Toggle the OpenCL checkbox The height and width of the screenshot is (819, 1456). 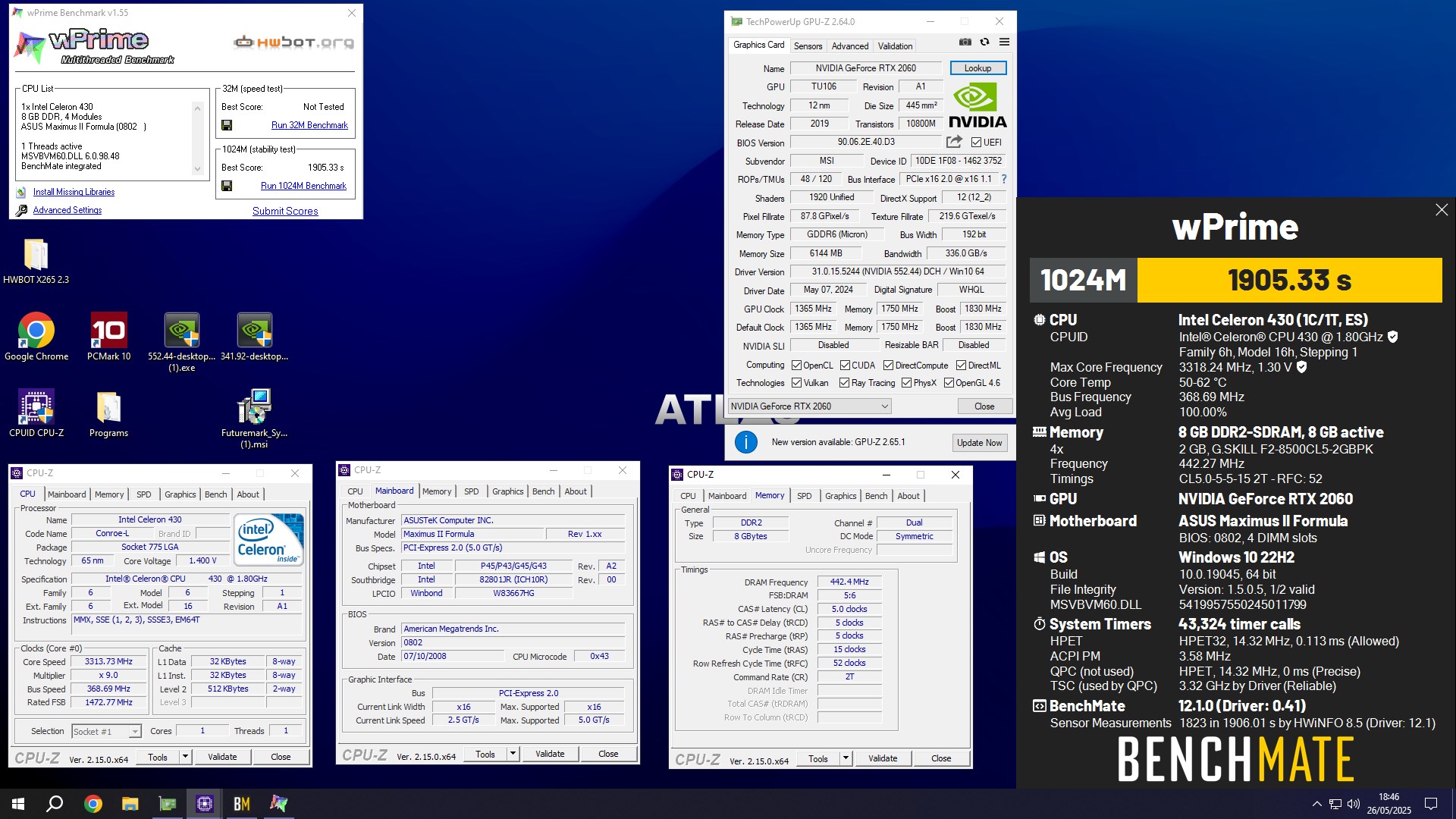796,366
